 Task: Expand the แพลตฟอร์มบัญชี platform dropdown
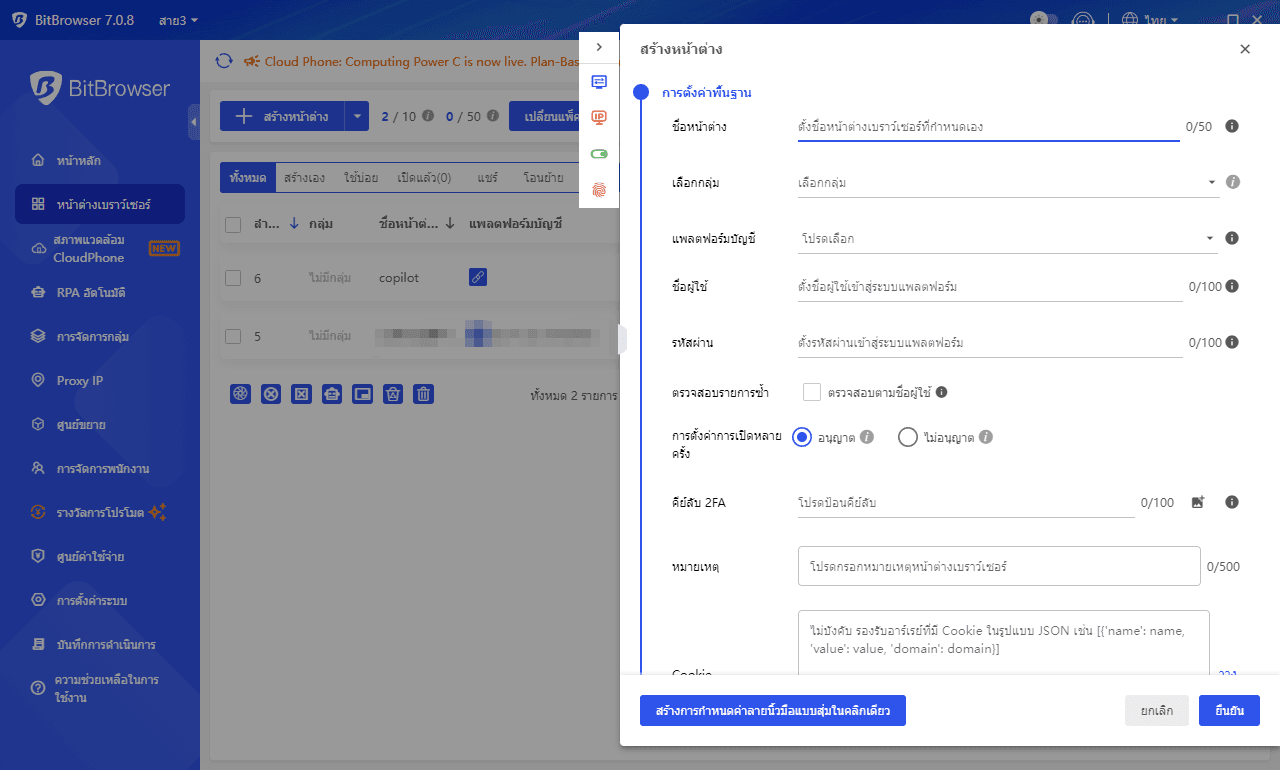1003,239
